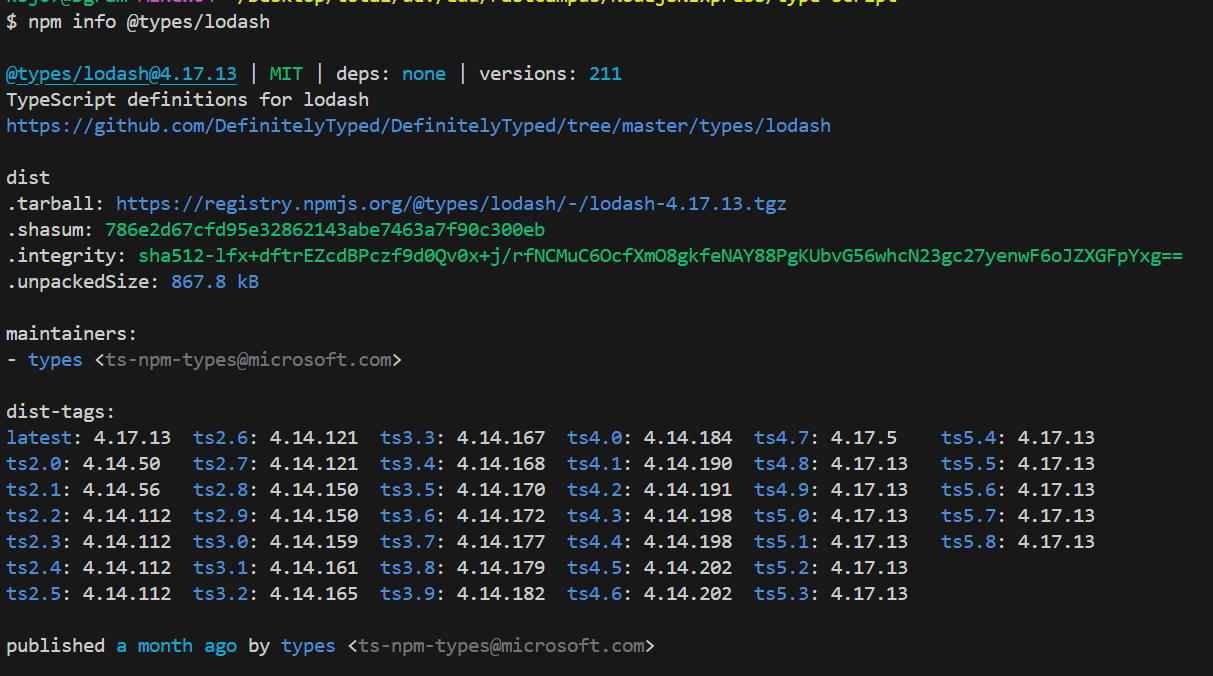
Task: Open the lodash-4.17.13.tgz tarball link
Action: (x=451, y=204)
